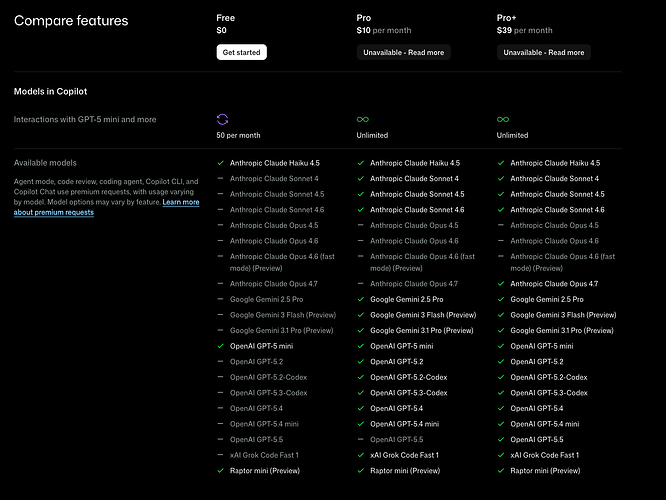This screenshot has height=500, width=666.
Task: Click Pro column dash for OpenAI GPT-5.5
Action: coord(360,439)
